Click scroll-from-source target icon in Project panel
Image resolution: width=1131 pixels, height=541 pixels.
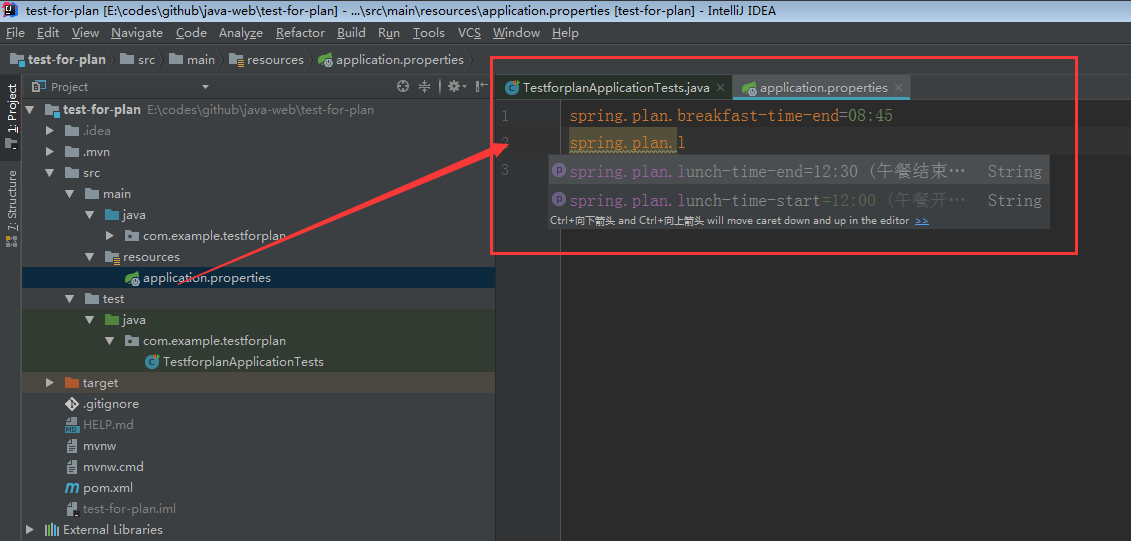[x=403, y=87]
